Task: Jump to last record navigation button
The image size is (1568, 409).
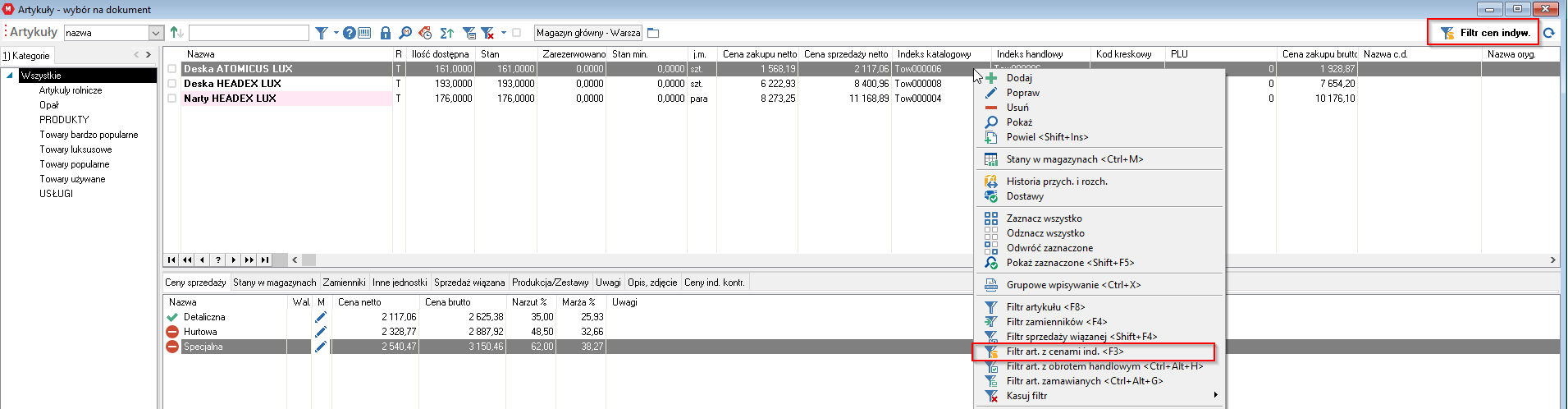Action: click(x=265, y=260)
